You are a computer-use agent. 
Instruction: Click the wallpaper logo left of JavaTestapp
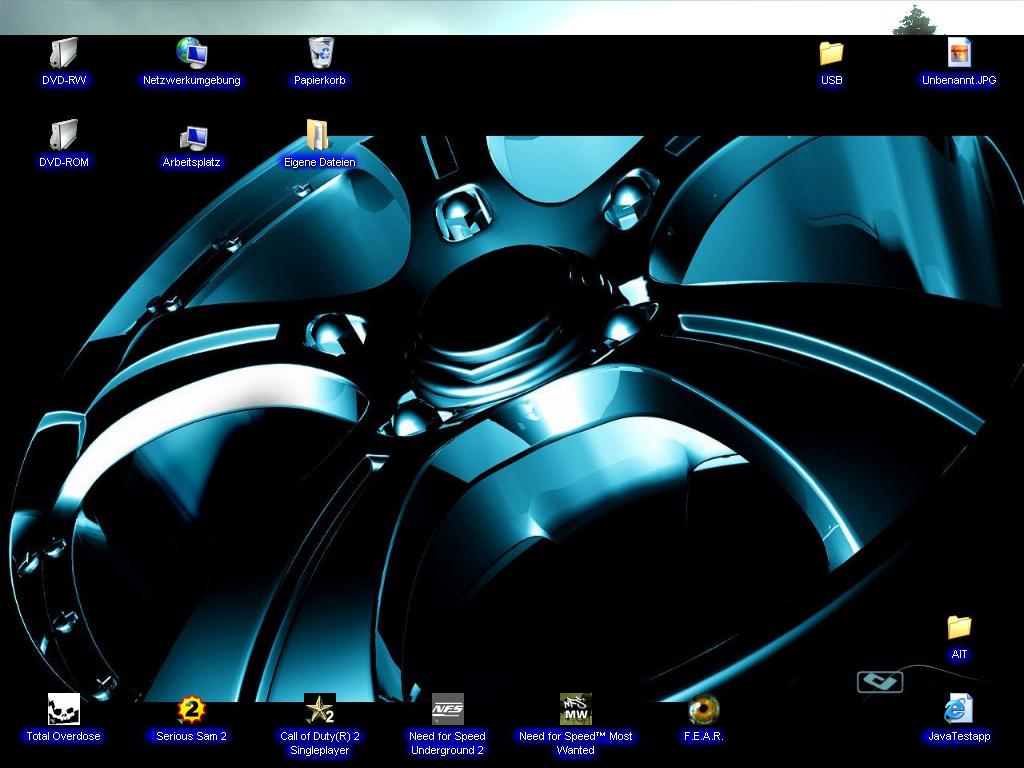pos(880,682)
